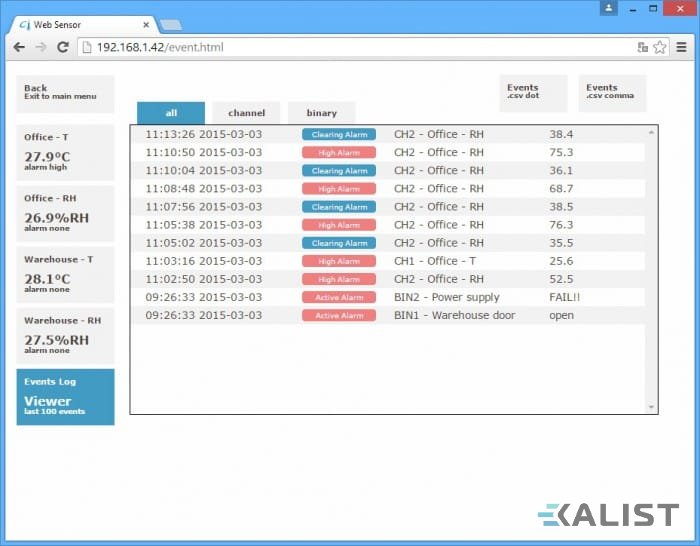Click Clearing Alarm badge at 11:05:02
This screenshot has height=546, width=700.
coord(339,243)
